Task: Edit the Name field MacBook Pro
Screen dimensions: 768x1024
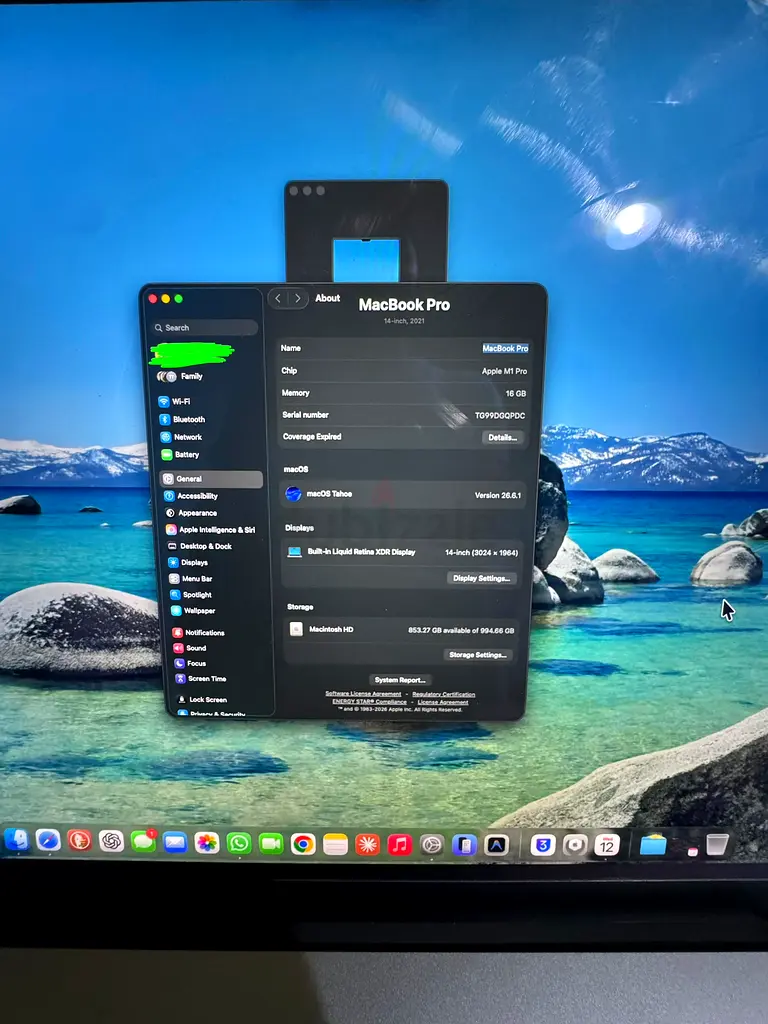Action: [x=505, y=349]
